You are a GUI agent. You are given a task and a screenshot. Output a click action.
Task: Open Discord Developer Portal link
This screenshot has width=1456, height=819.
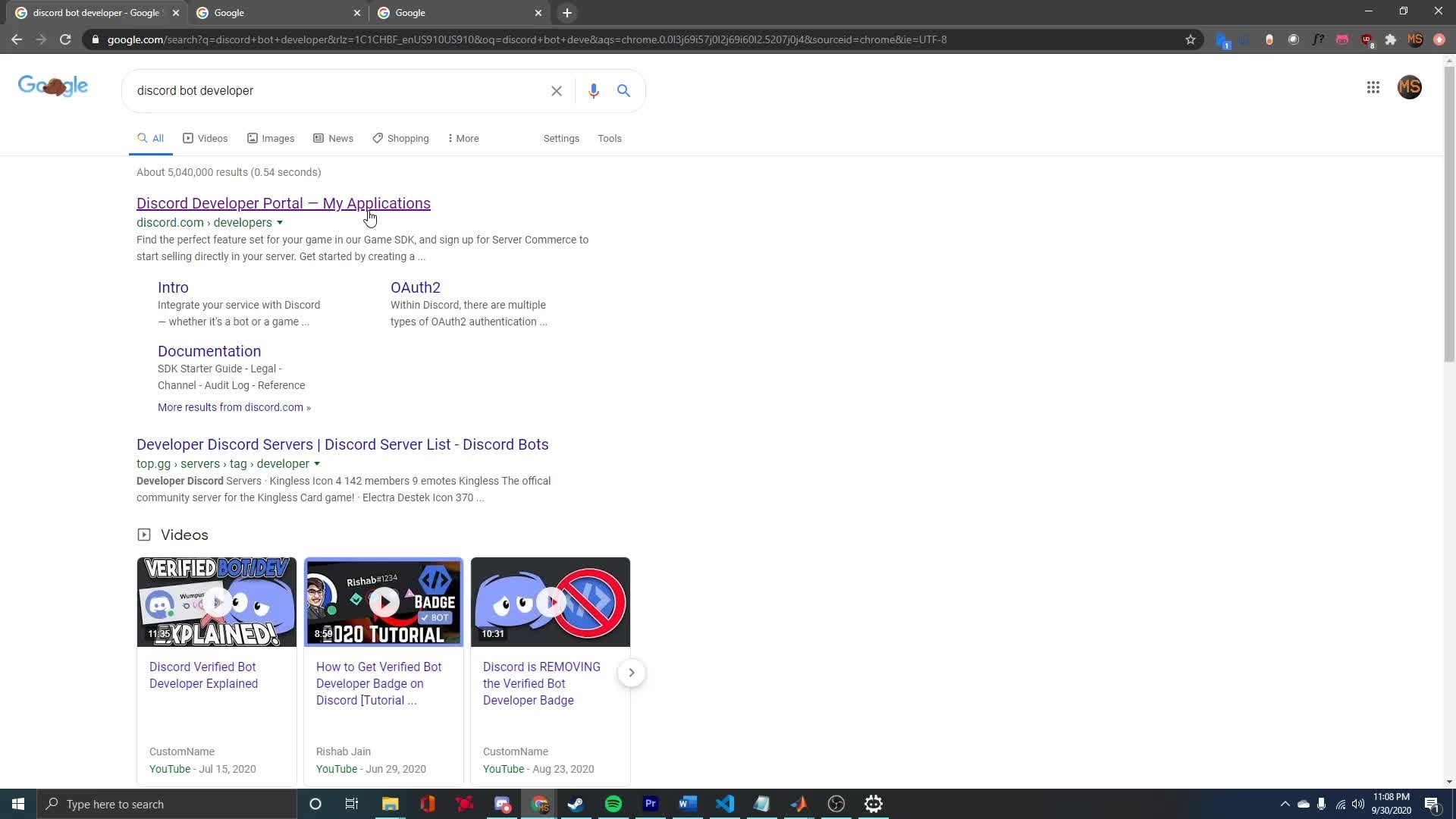[283, 203]
